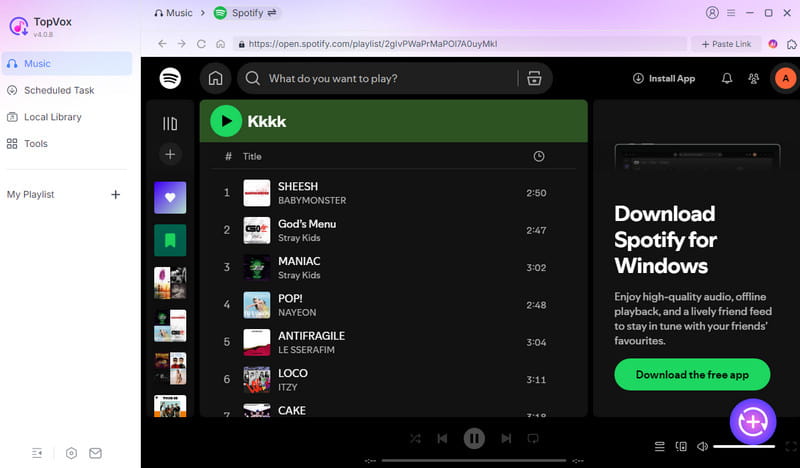
Task: Open Spotify notifications bell
Action: point(727,78)
